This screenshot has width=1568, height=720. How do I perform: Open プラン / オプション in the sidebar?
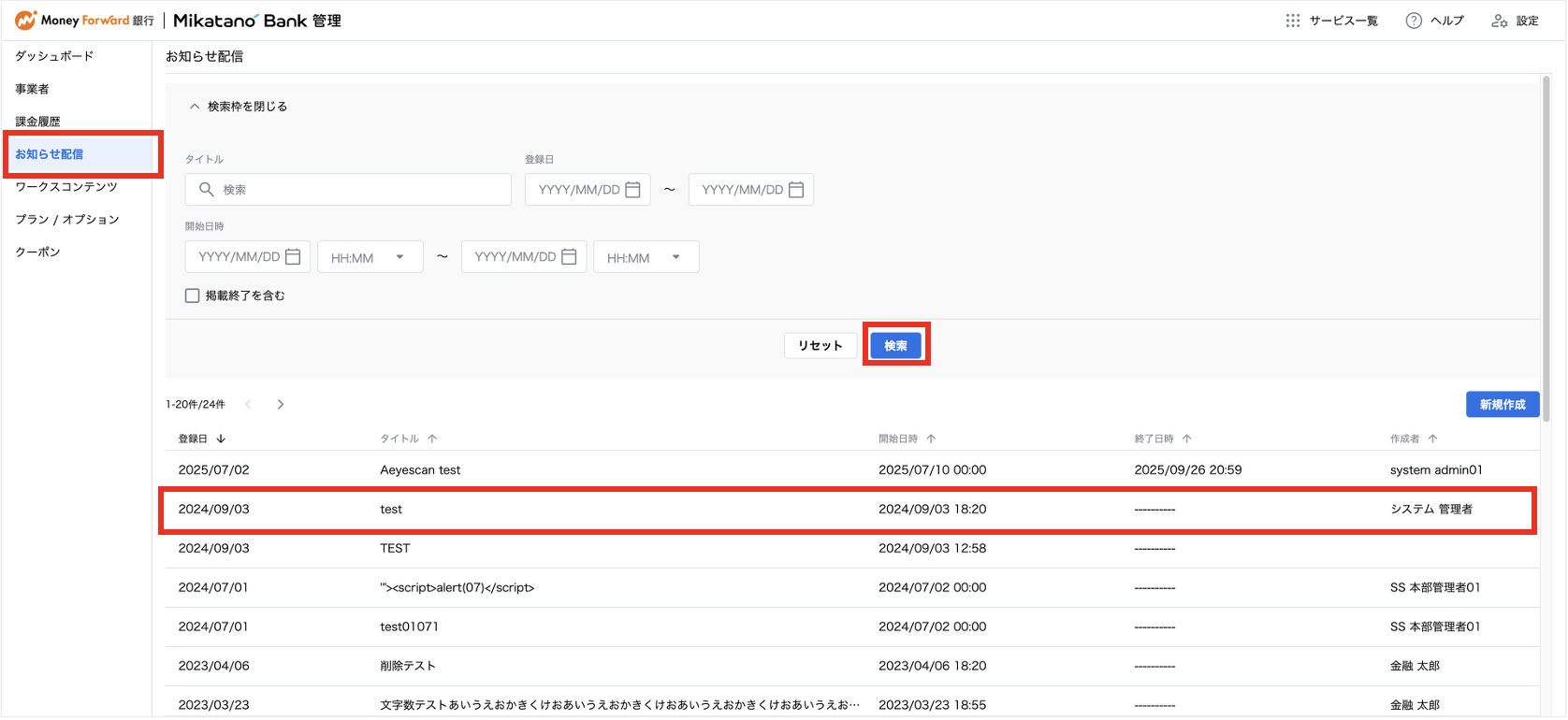point(67,220)
